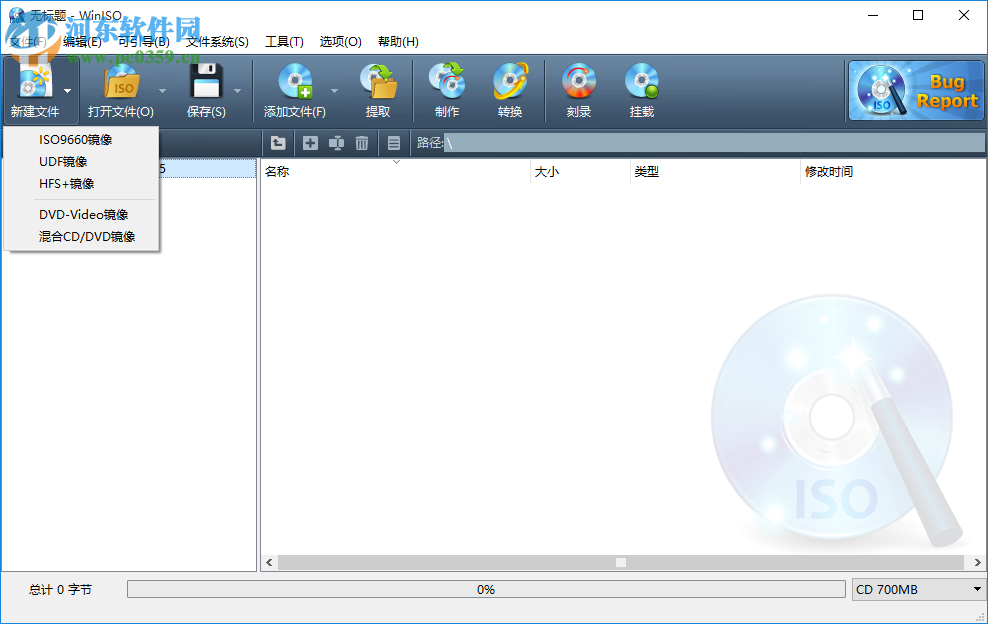Open a file with the 打开文件 toolbar icon
Viewport: 988px width, 624px height.
[122, 90]
